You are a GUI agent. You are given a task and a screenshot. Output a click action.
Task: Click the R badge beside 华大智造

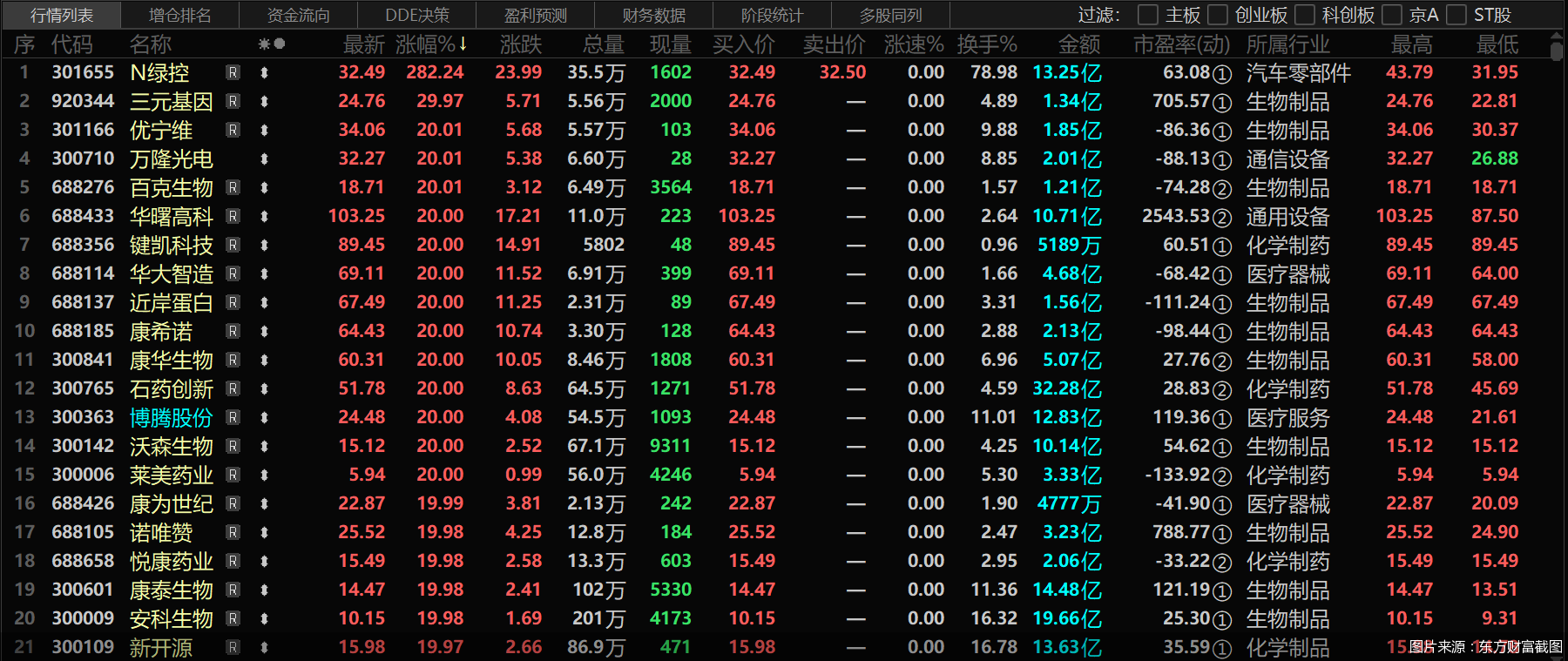click(233, 274)
